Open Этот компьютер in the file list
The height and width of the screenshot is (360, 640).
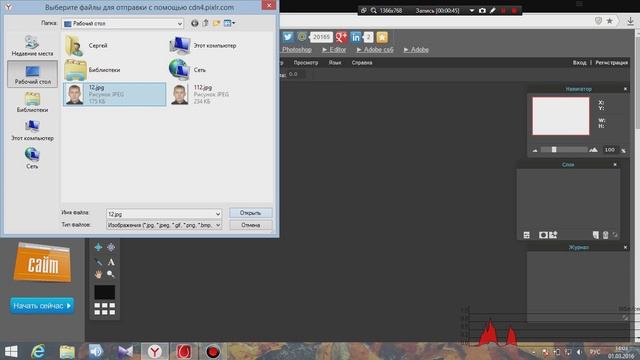pyautogui.click(x=203, y=46)
